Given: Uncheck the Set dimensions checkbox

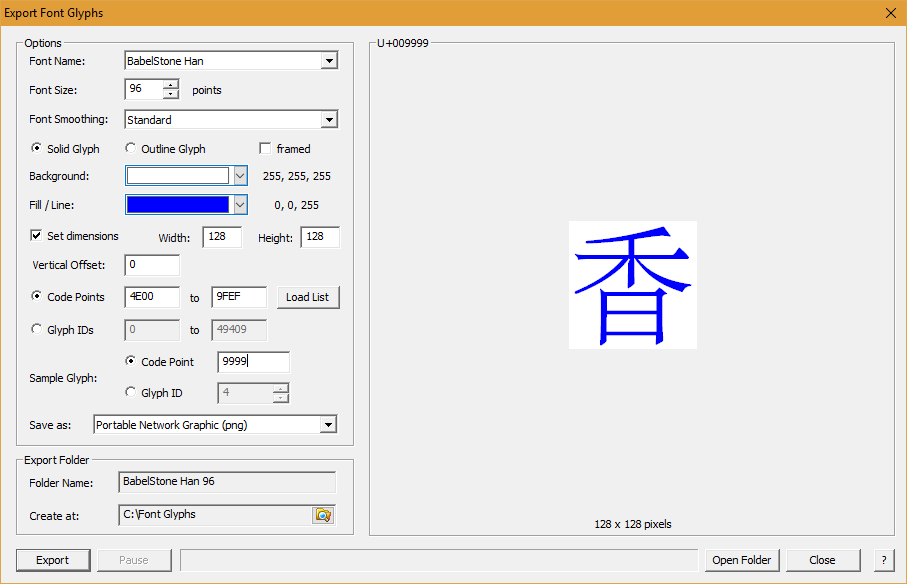Looking at the screenshot, I should click(x=36, y=235).
